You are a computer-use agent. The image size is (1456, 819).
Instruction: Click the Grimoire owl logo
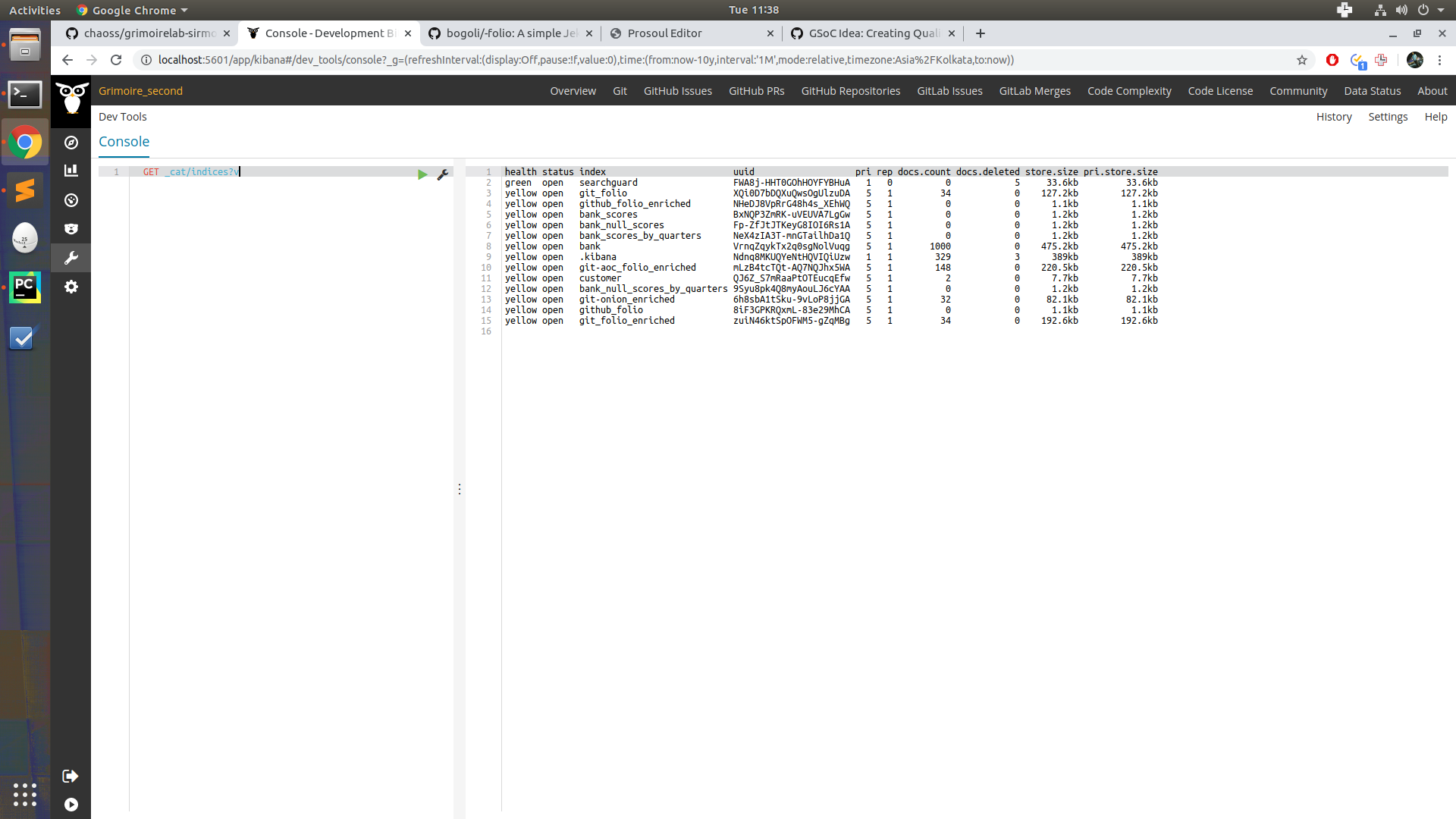[71, 99]
